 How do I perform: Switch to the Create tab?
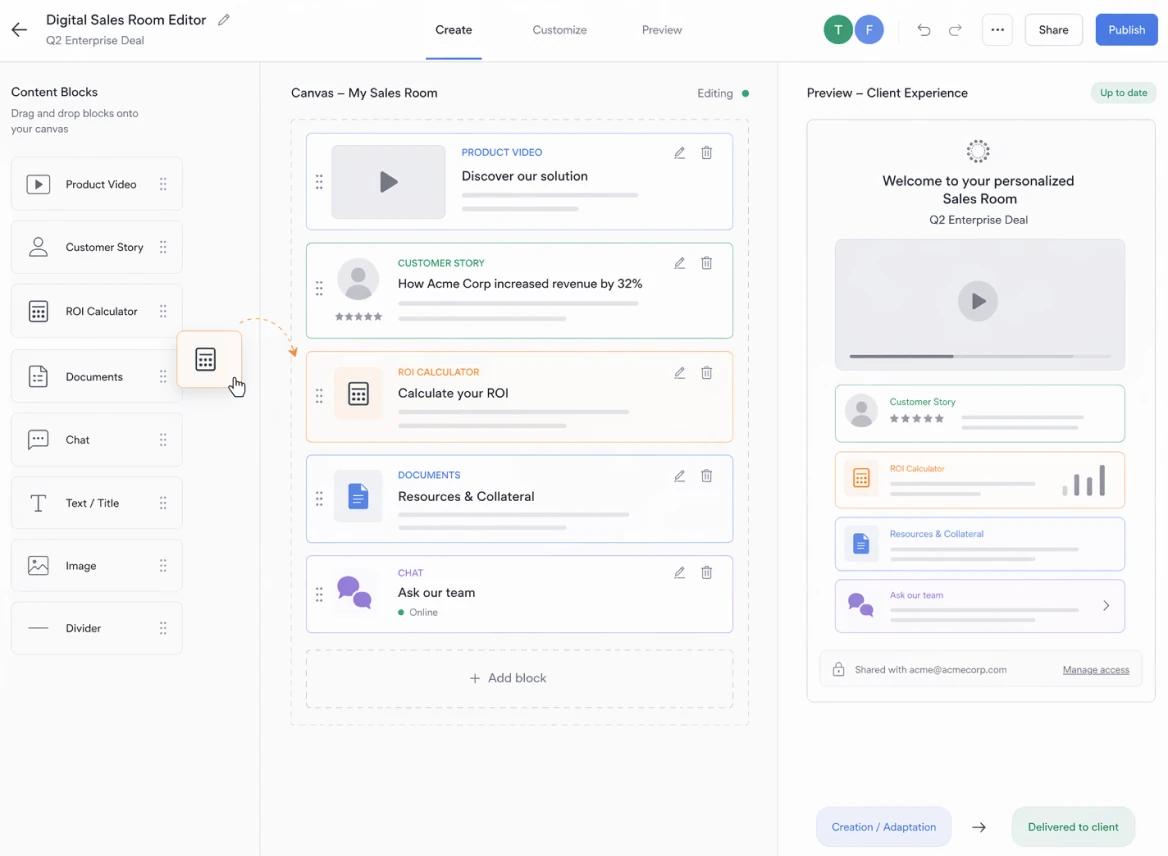(454, 30)
